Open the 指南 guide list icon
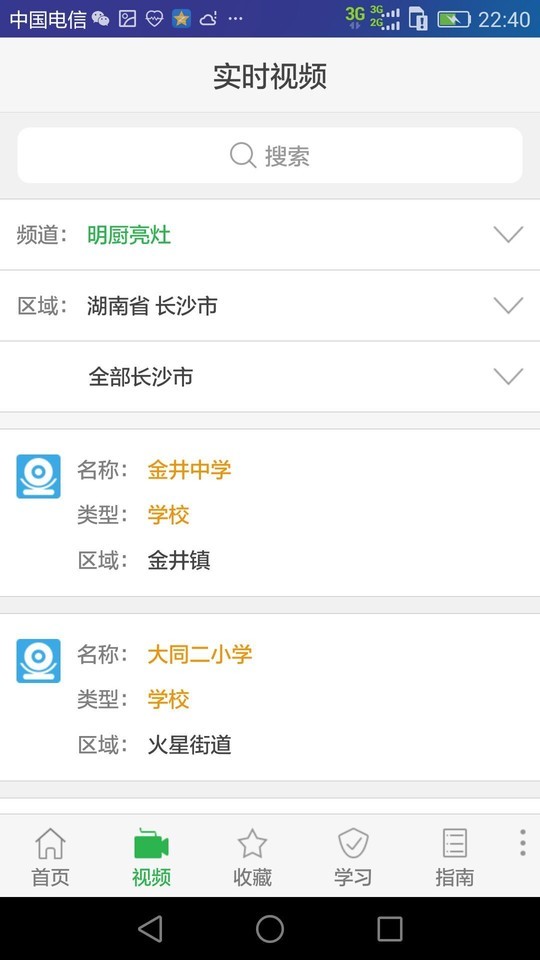This screenshot has height=960, width=540. (454, 844)
